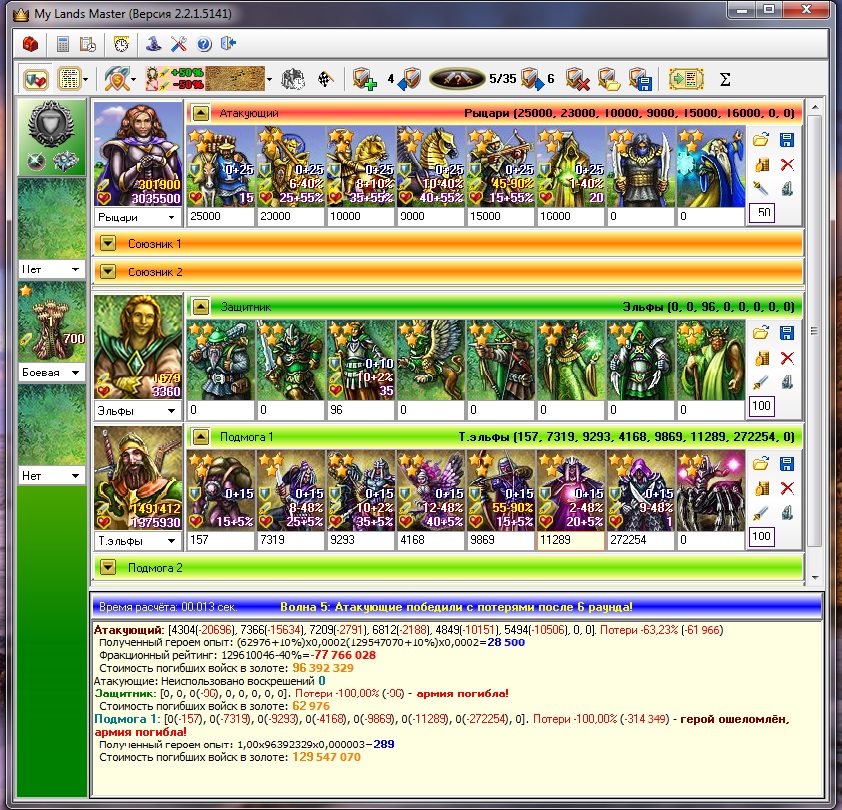Open the alarm clock timer tool
Image resolution: width=842 pixels, height=810 pixels.
click(x=121, y=44)
